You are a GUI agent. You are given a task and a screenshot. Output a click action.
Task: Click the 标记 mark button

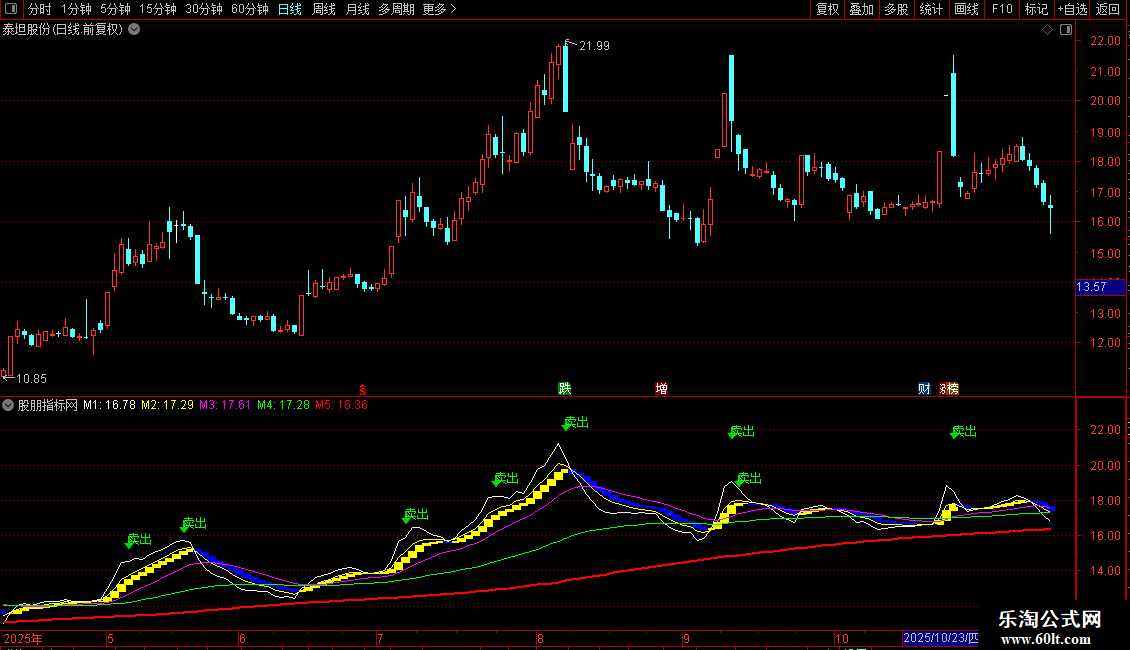pyautogui.click(x=1036, y=9)
